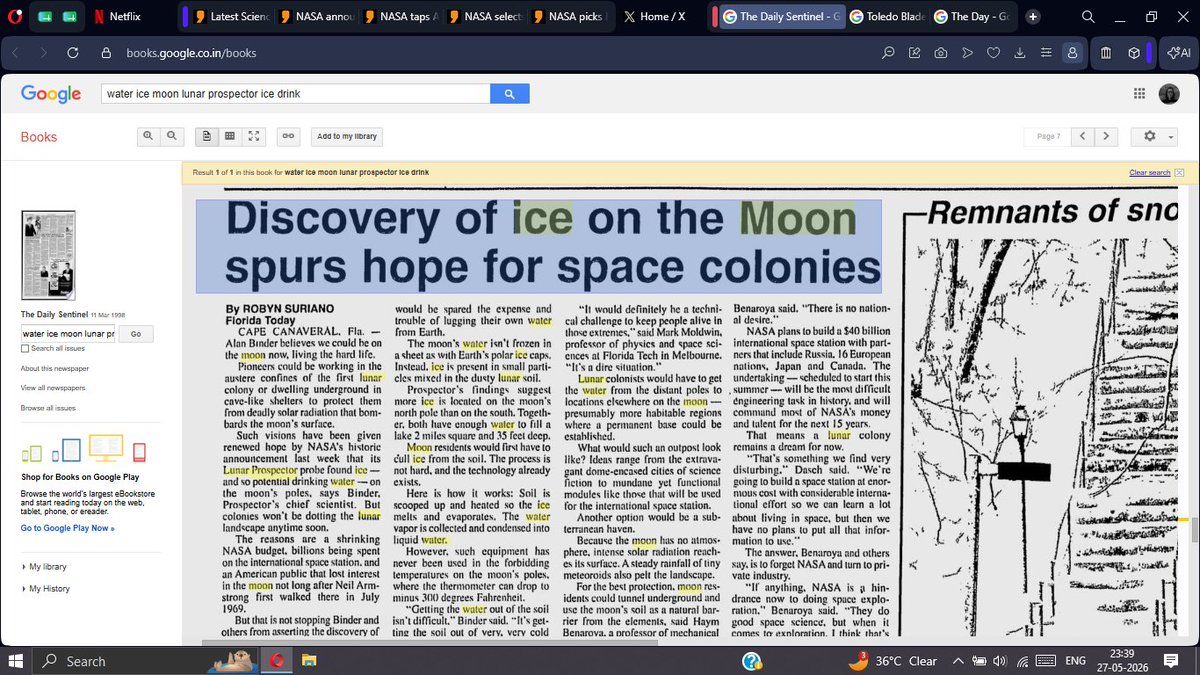Image resolution: width=1200 pixels, height=675 pixels.
Task: Enter full screen reading mode
Action: (x=253, y=136)
